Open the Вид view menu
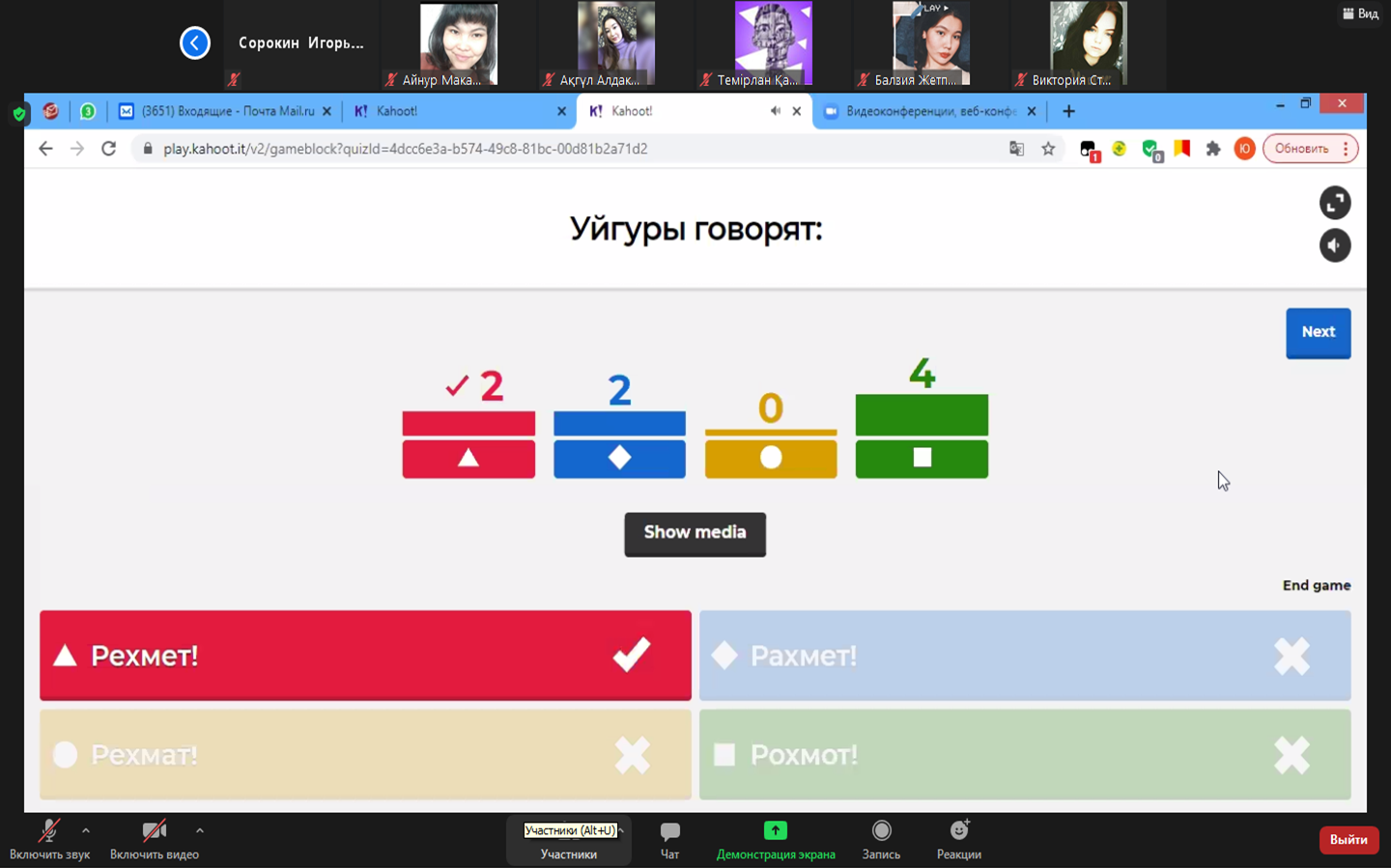 [x=1360, y=14]
